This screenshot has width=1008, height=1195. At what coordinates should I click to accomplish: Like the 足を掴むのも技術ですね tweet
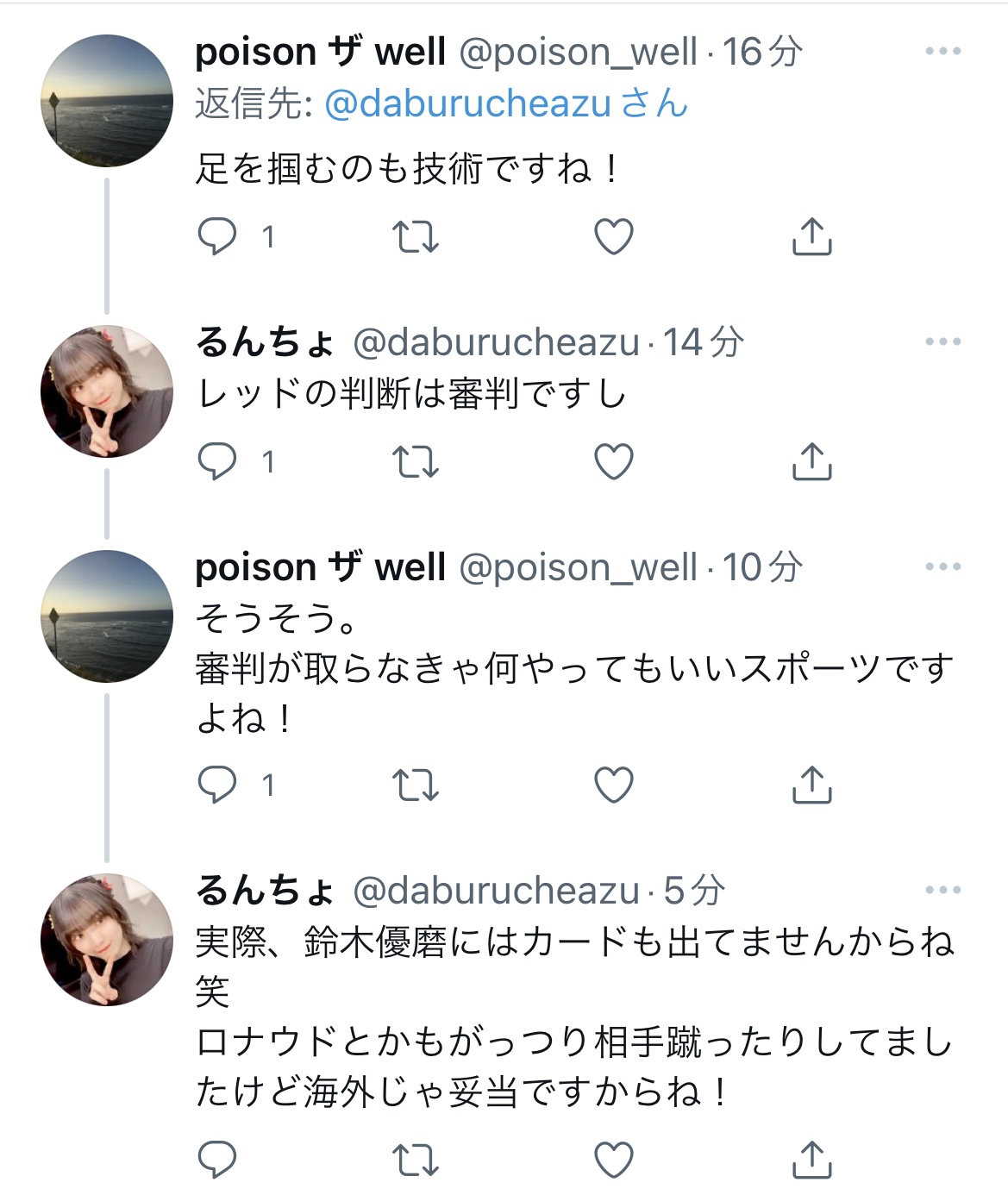(614, 236)
